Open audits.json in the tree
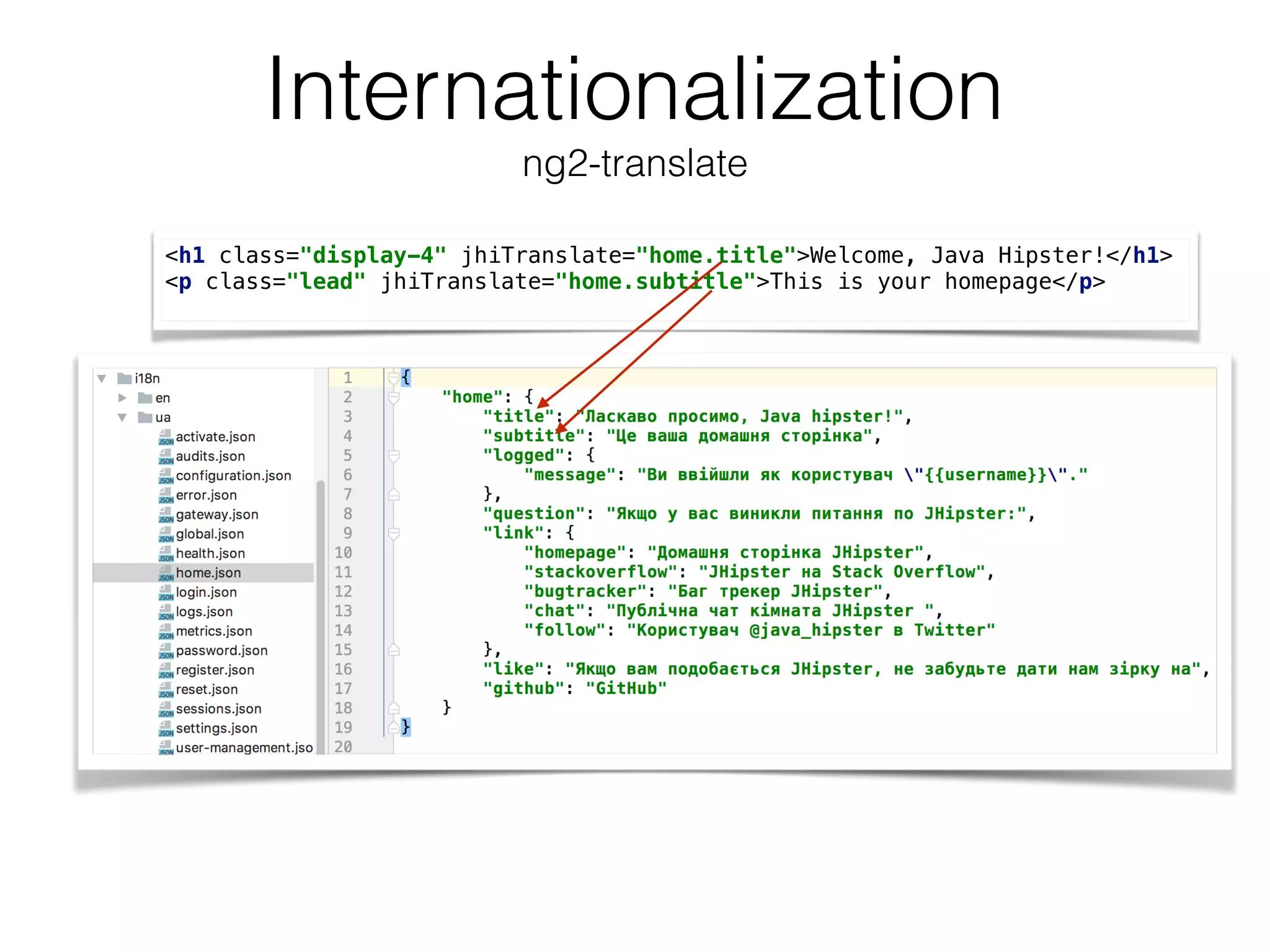This screenshot has width=1270, height=952. pyautogui.click(x=210, y=456)
